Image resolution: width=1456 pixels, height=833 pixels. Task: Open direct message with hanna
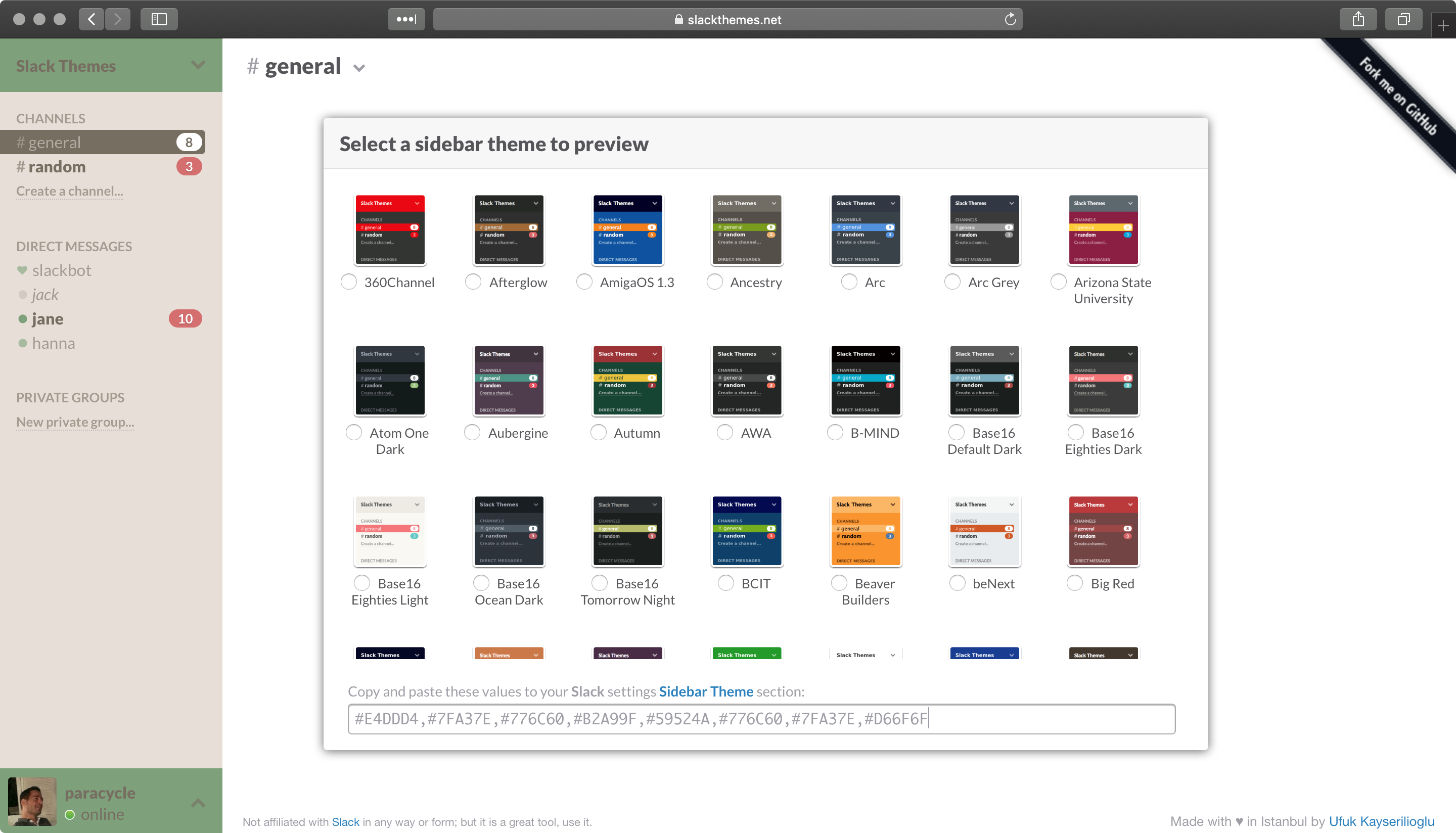(53, 343)
